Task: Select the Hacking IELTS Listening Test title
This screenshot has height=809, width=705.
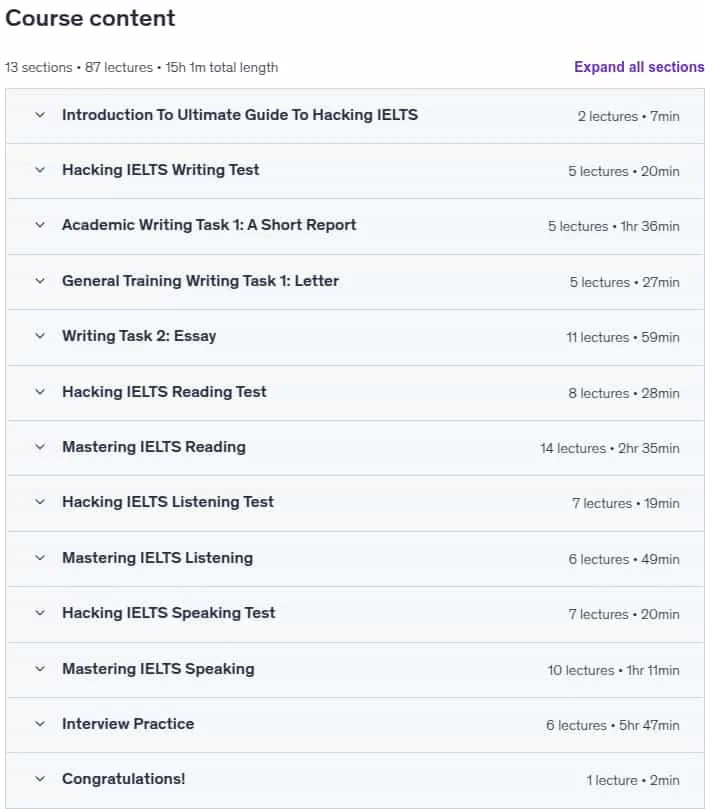Action: pos(168,502)
